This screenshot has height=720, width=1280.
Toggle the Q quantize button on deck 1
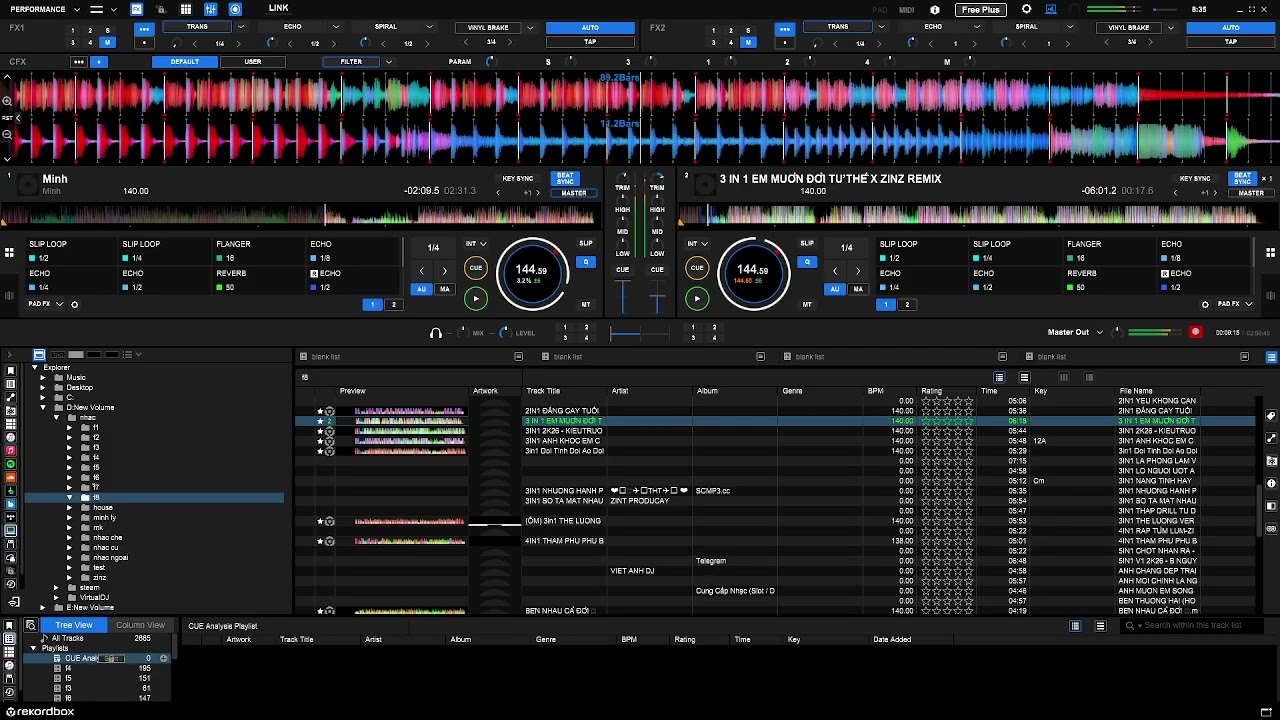tap(586, 262)
